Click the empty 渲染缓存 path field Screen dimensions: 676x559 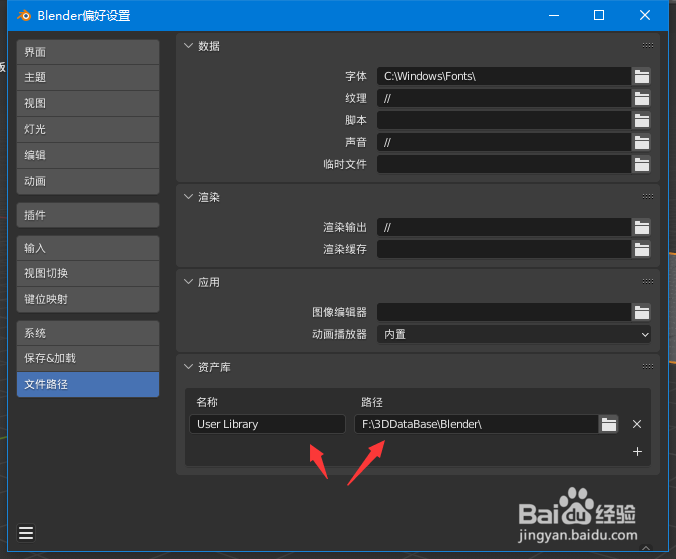click(x=504, y=249)
